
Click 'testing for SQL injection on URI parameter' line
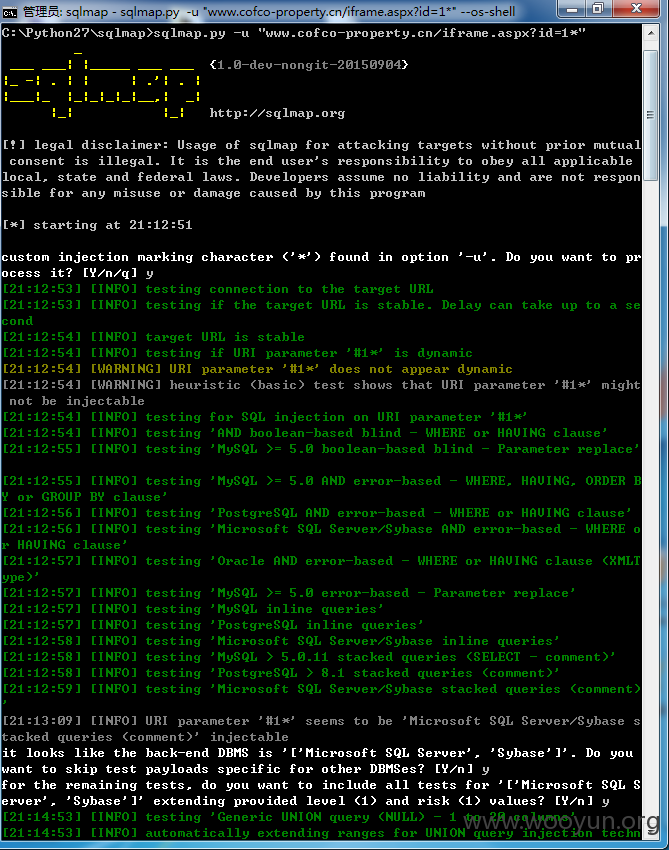click(265, 417)
